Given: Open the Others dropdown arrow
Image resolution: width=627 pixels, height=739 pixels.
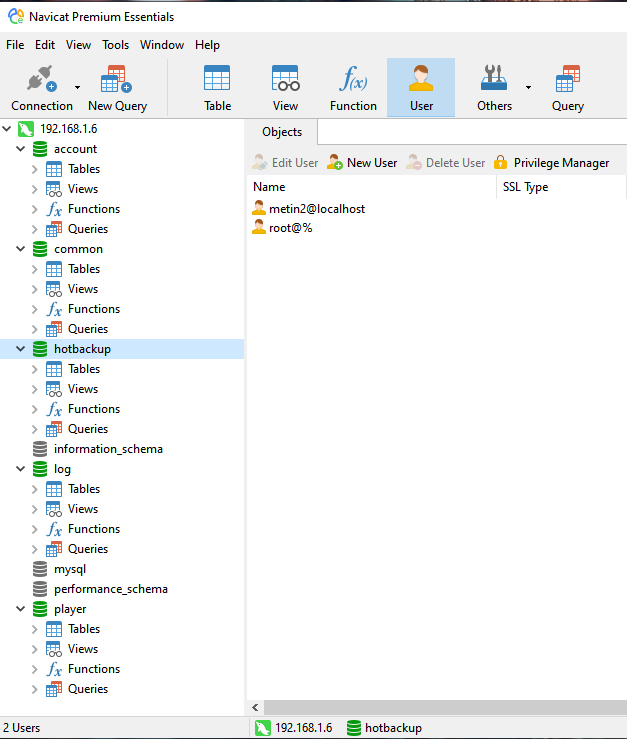Looking at the screenshot, I should [x=528, y=87].
